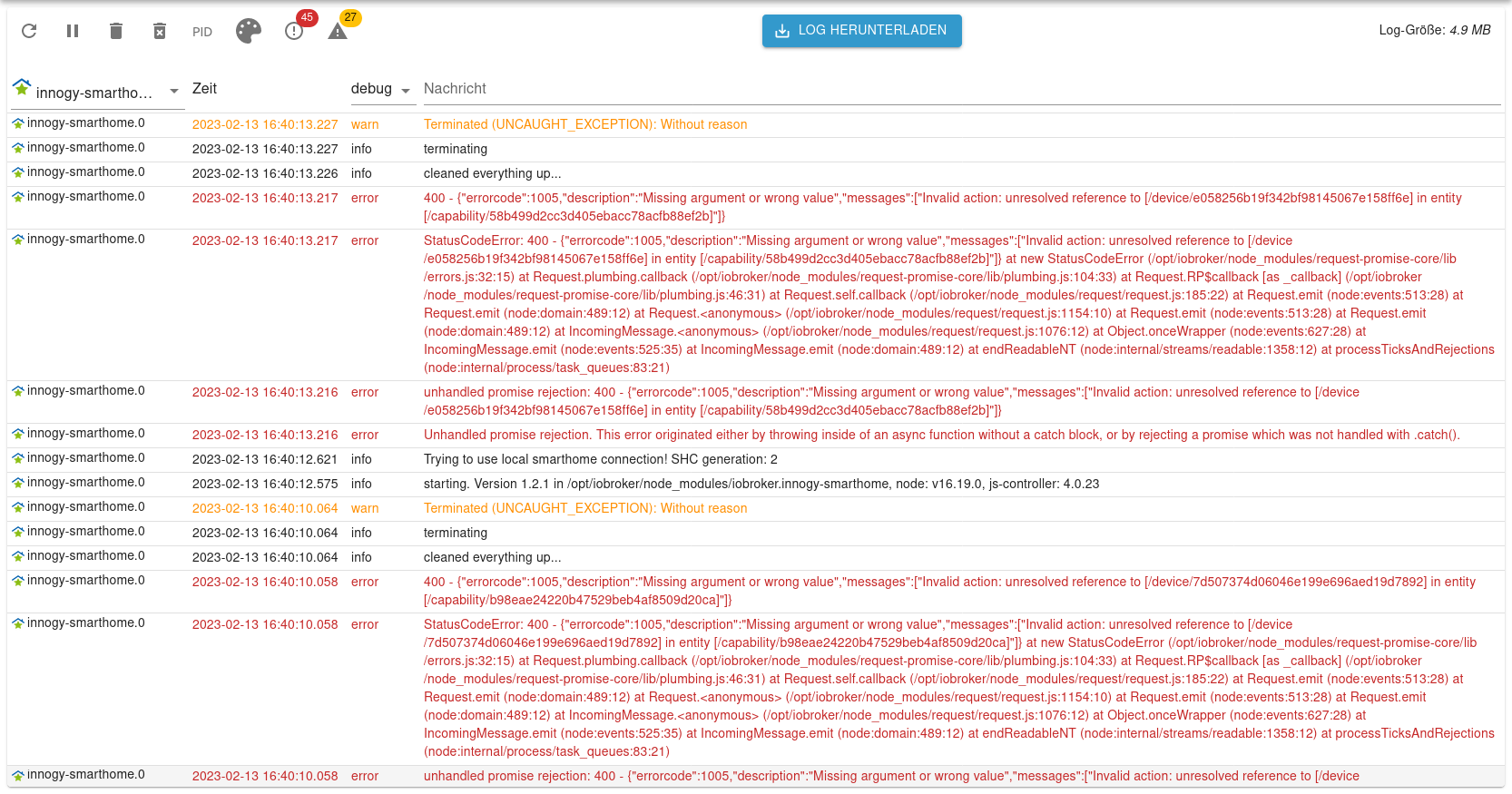Select the innogy-smarthome.0 name in the last row

click(x=86, y=774)
